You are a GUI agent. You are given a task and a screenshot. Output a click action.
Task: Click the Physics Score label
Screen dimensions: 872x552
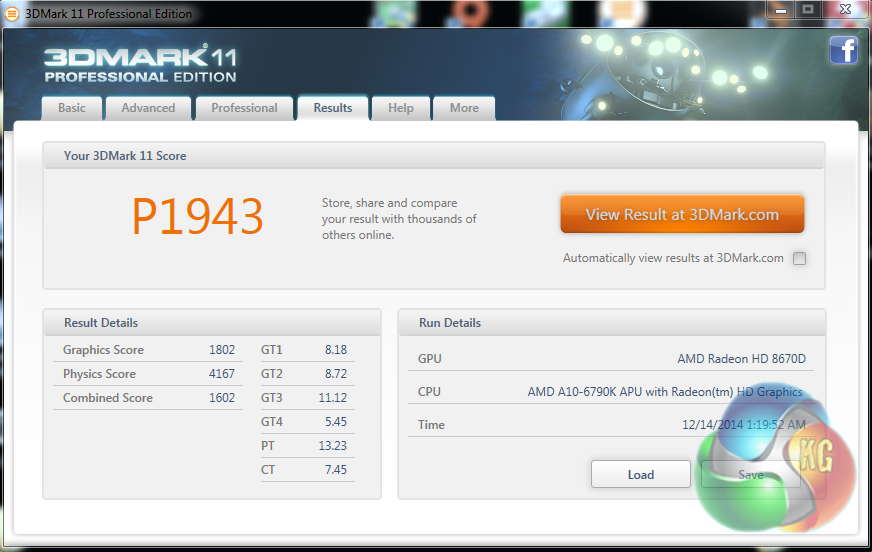pos(99,374)
